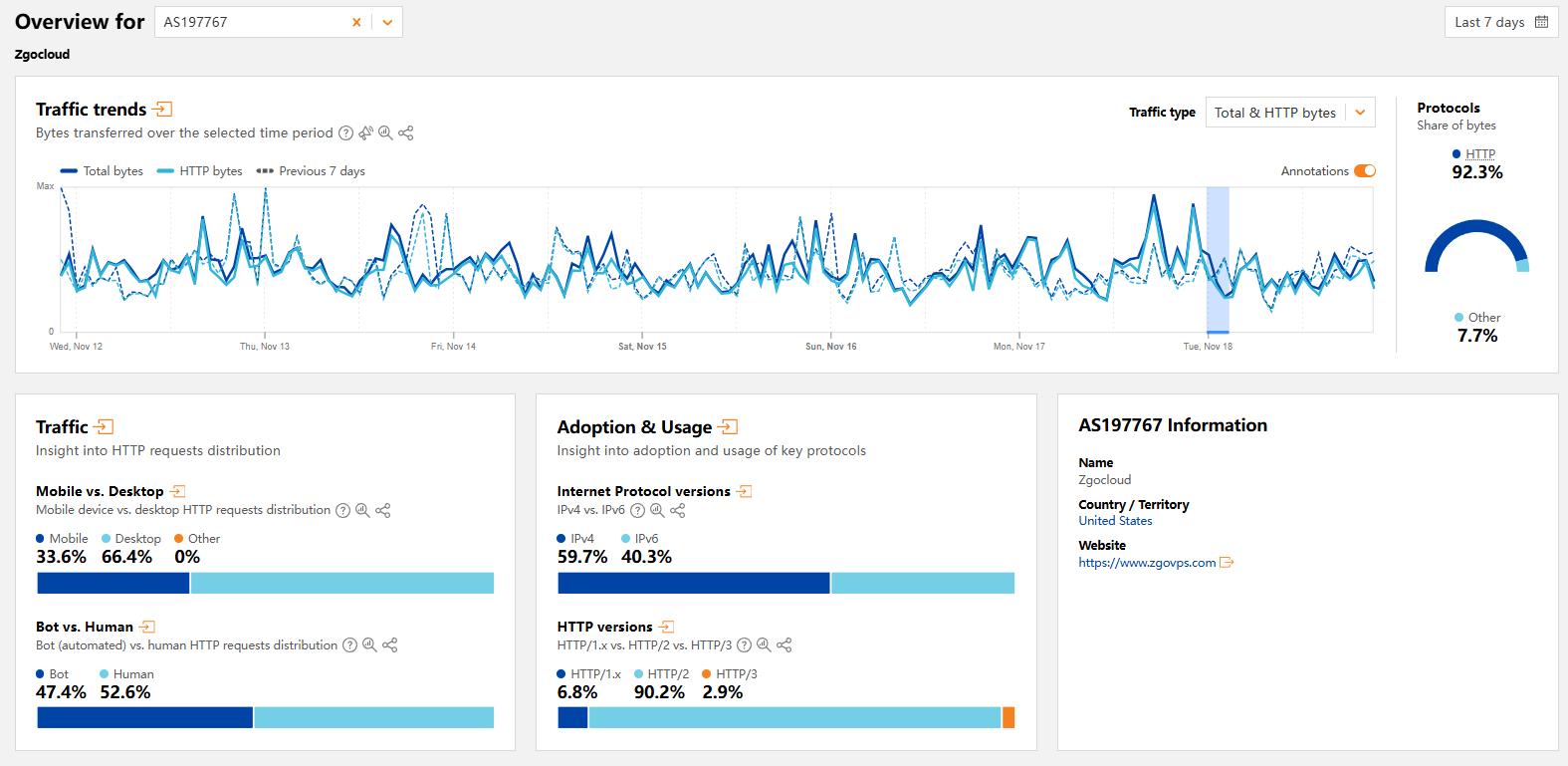The height and width of the screenshot is (766, 1568).
Task: Open the Adoption & Usage section
Action: click(x=728, y=427)
